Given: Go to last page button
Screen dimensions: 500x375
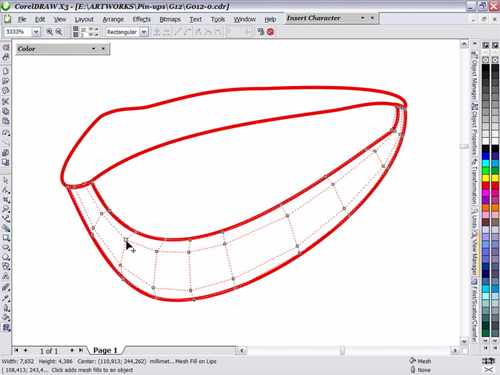Looking at the screenshot, I should (x=81, y=350).
